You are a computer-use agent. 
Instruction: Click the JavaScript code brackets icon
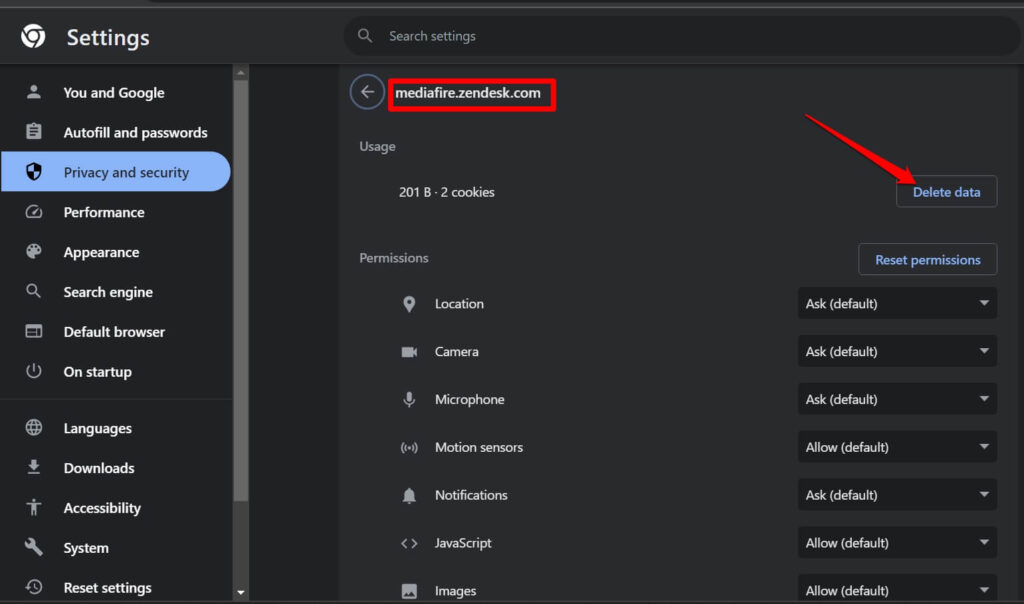(x=410, y=542)
